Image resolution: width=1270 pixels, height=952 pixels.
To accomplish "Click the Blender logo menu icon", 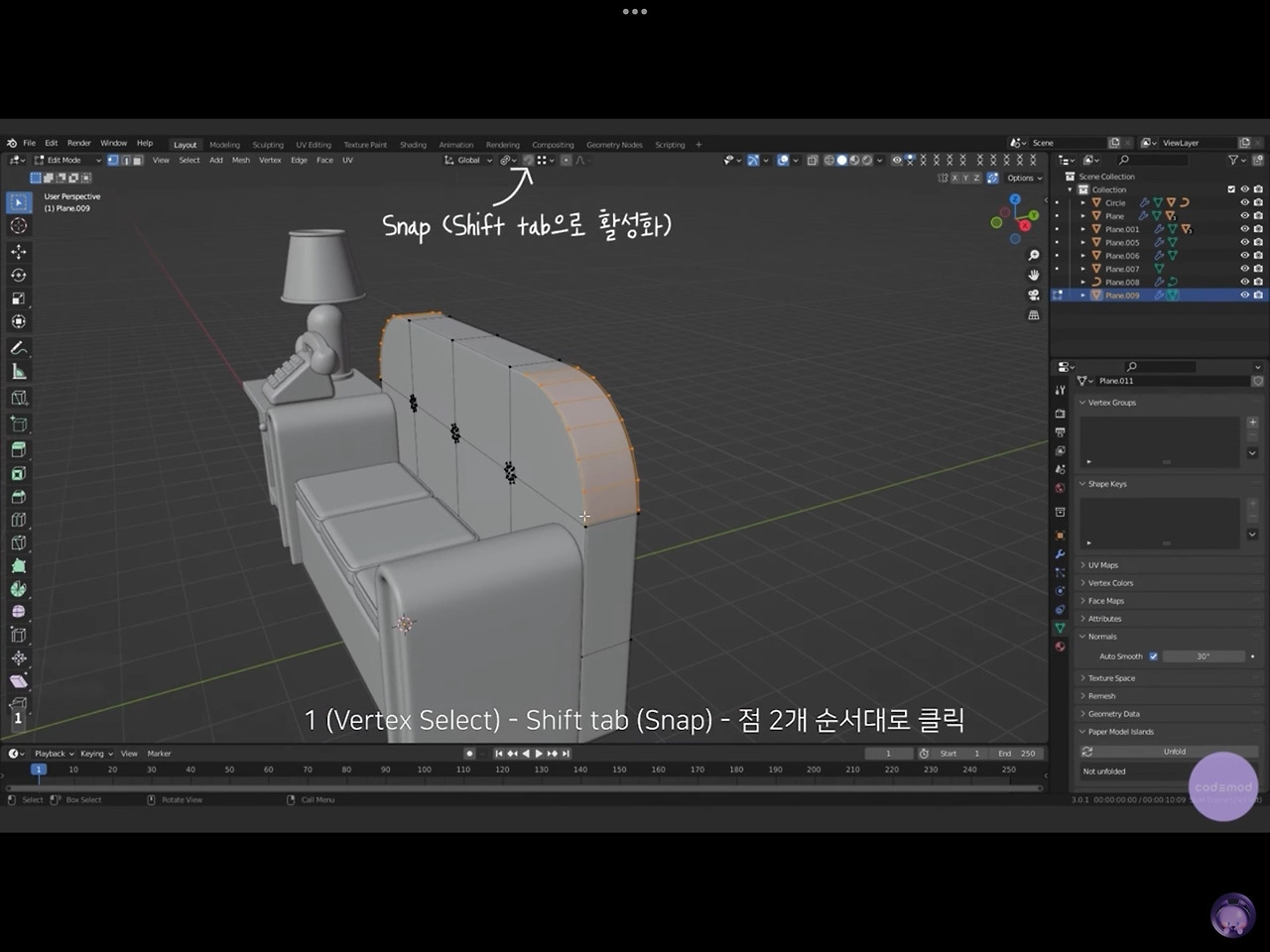I will (12, 143).
